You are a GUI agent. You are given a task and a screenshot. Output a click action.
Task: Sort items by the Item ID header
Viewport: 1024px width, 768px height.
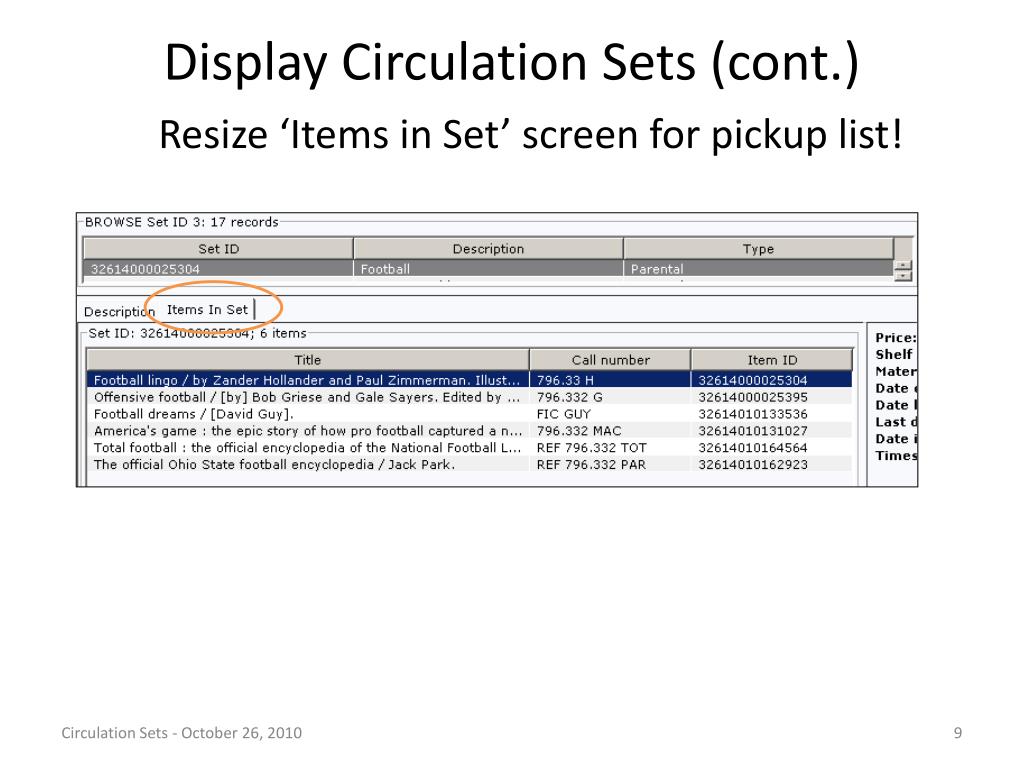coord(772,360)
